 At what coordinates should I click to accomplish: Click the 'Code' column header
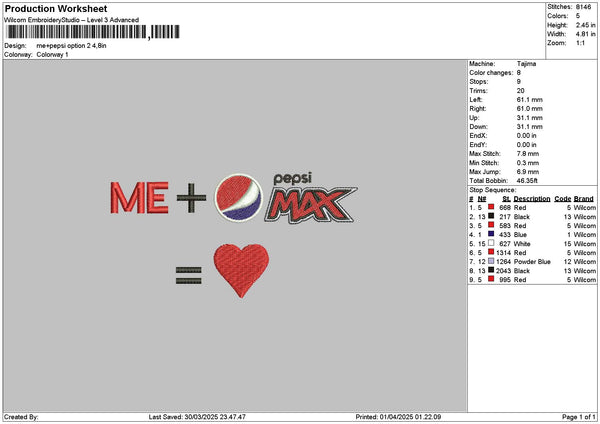562,199
